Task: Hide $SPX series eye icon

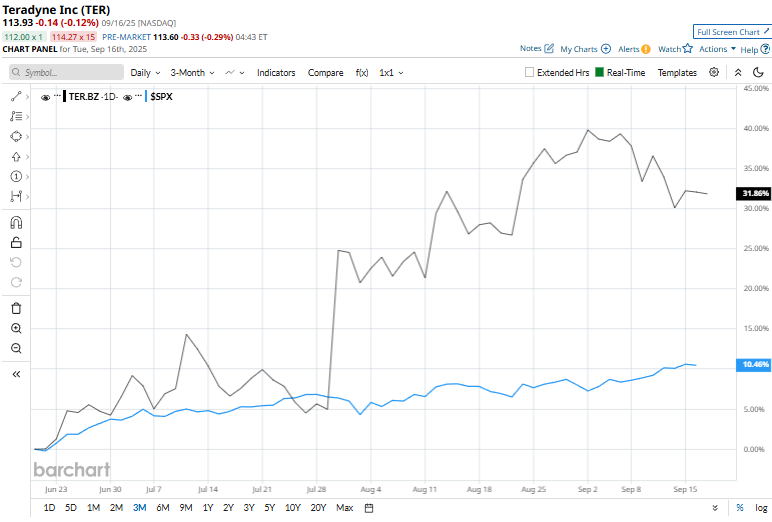Action: [128, 98]
